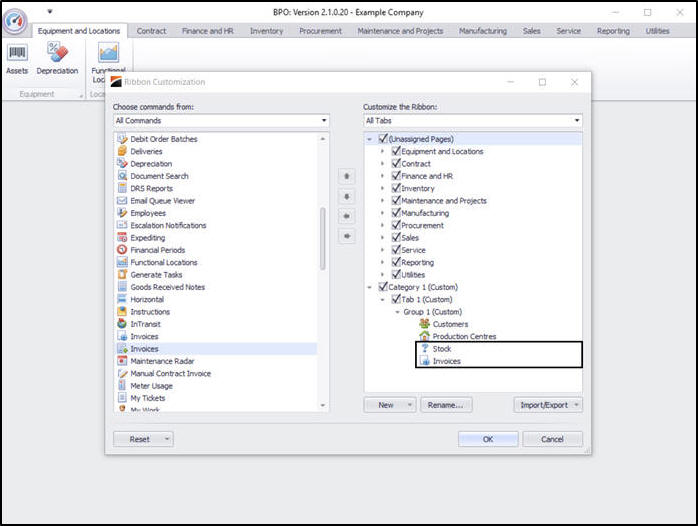Select the Document Search command icon
Screen dimensions: 698x526
(x=122, y=176)
